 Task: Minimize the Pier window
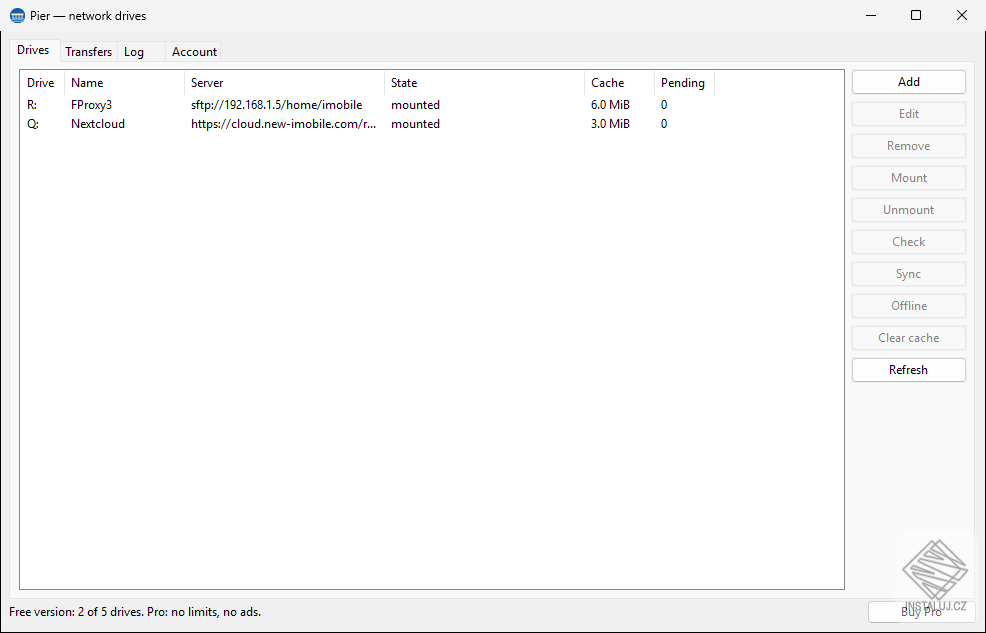point(871,16)
